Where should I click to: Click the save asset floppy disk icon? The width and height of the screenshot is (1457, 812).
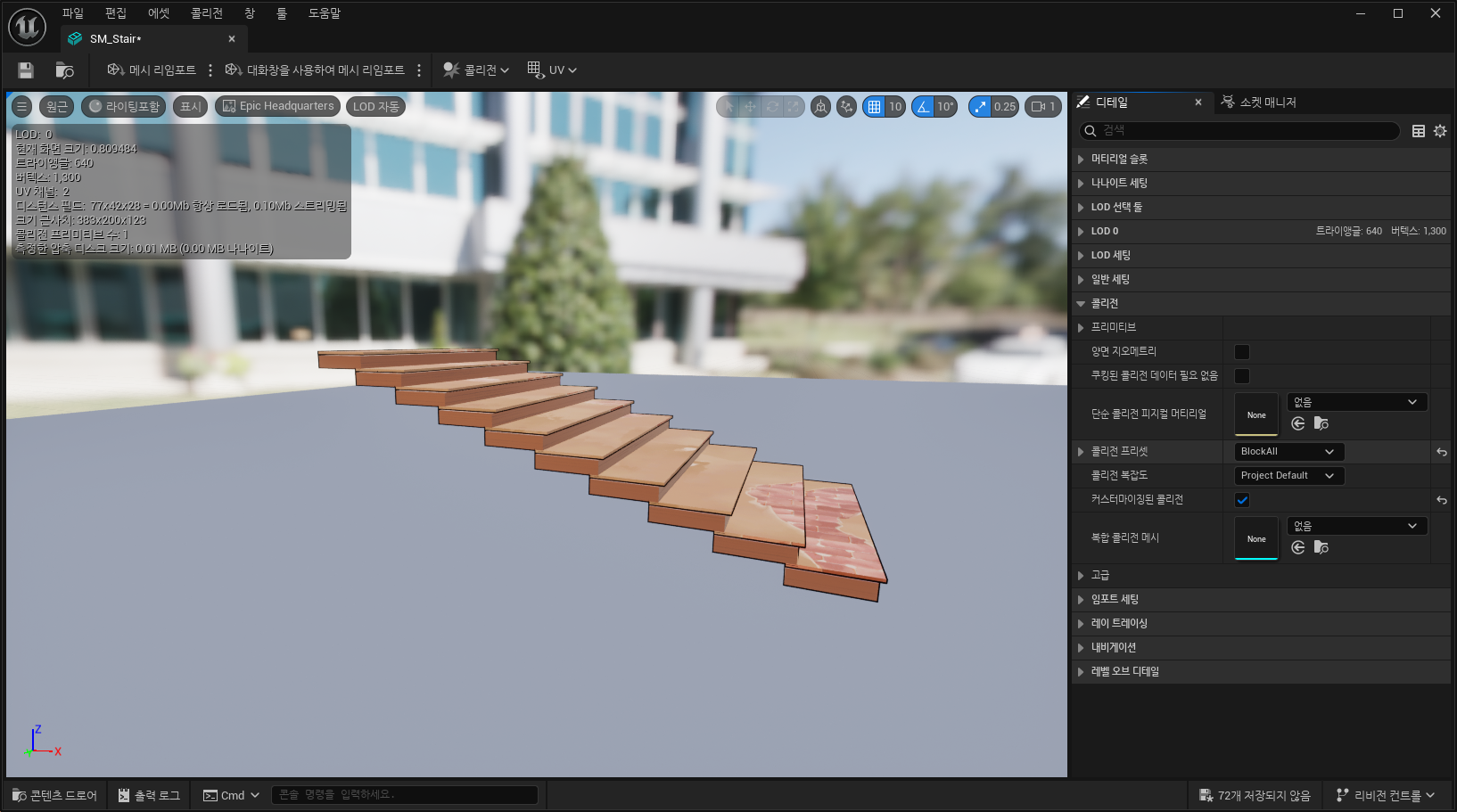coord(26,70)
